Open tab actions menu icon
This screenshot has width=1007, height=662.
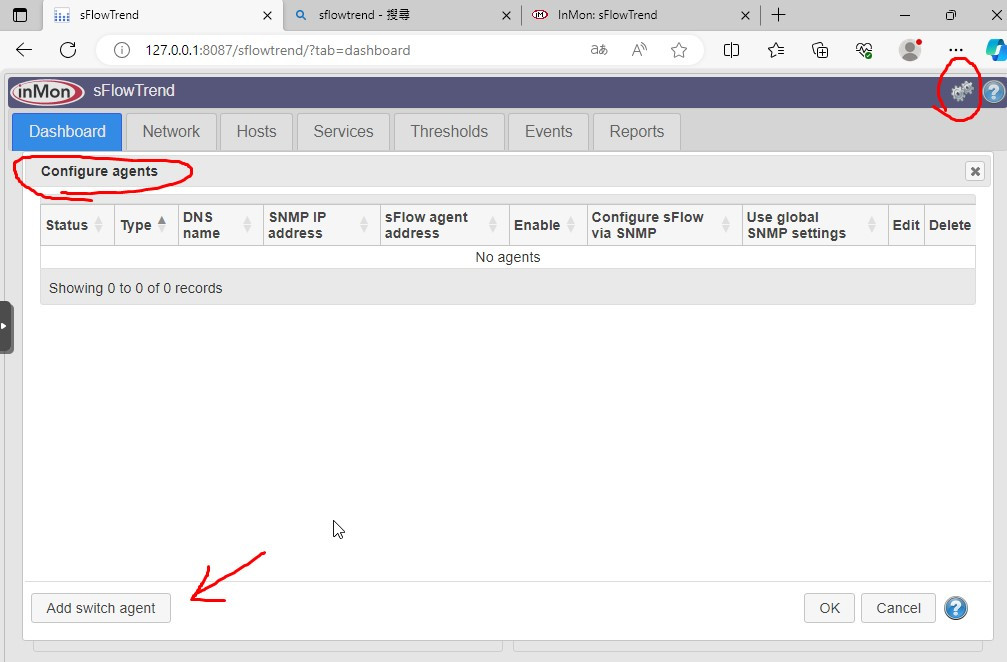coord(20,15)
